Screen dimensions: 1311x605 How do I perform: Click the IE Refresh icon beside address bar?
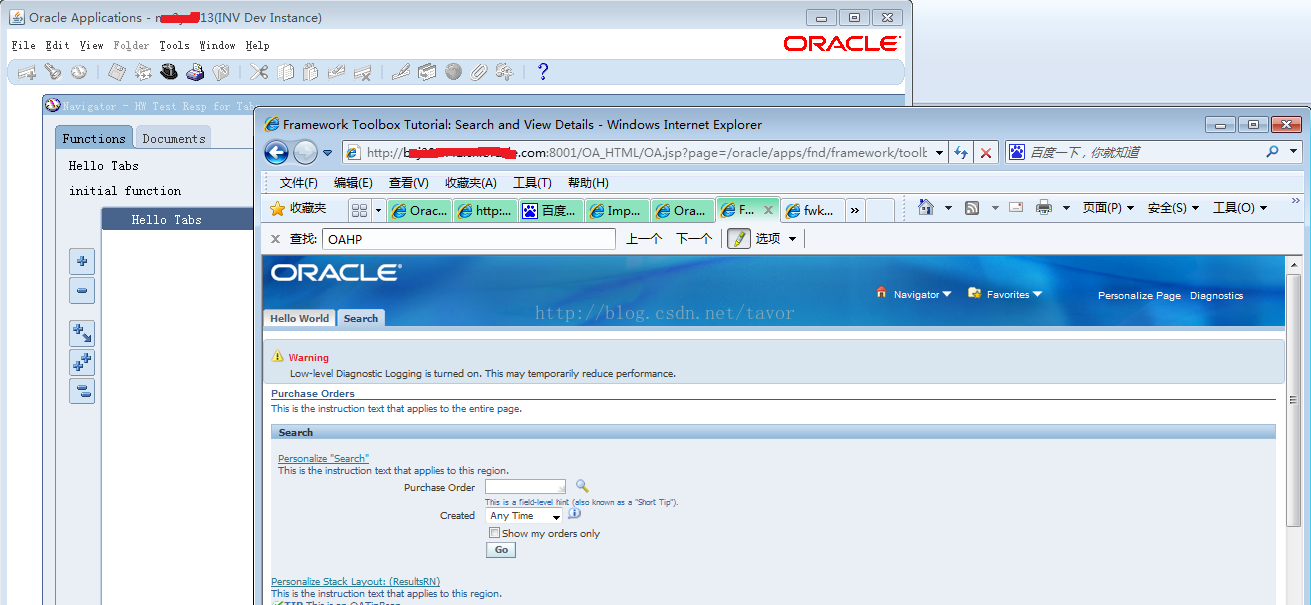[x=961, y=152]
